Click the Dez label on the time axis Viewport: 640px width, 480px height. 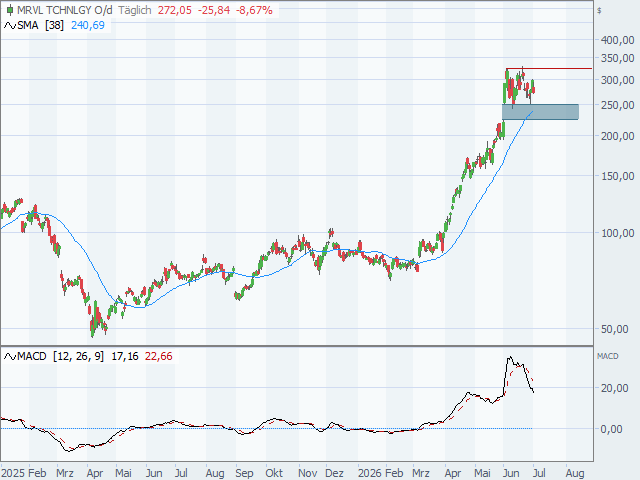(334, 473)
